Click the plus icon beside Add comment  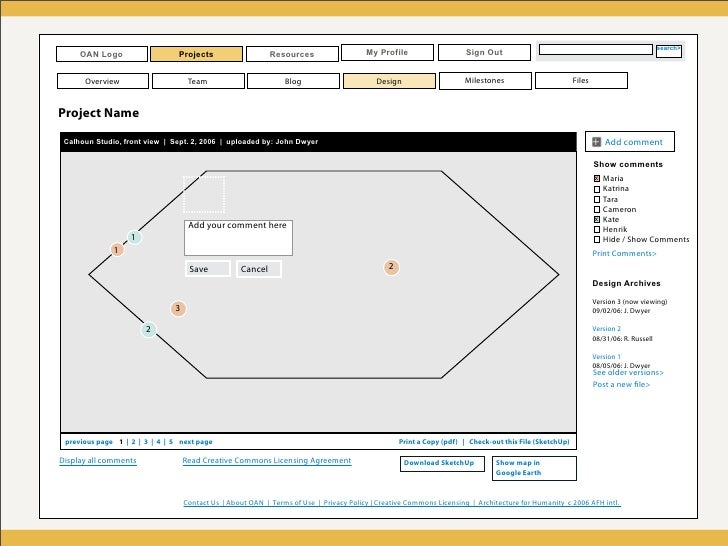[x=597, y=142]
